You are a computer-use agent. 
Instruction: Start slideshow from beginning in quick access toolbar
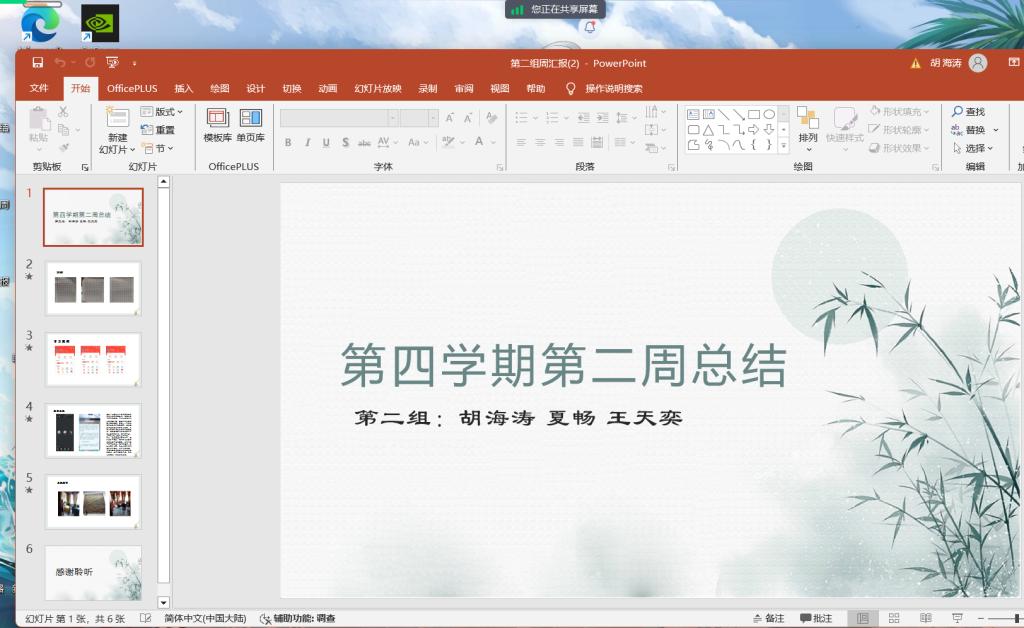[112, 63]
